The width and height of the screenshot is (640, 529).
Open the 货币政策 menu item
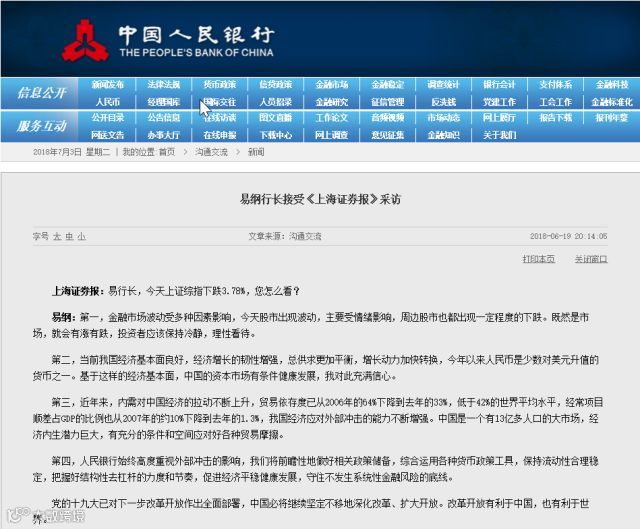[220, 84]
